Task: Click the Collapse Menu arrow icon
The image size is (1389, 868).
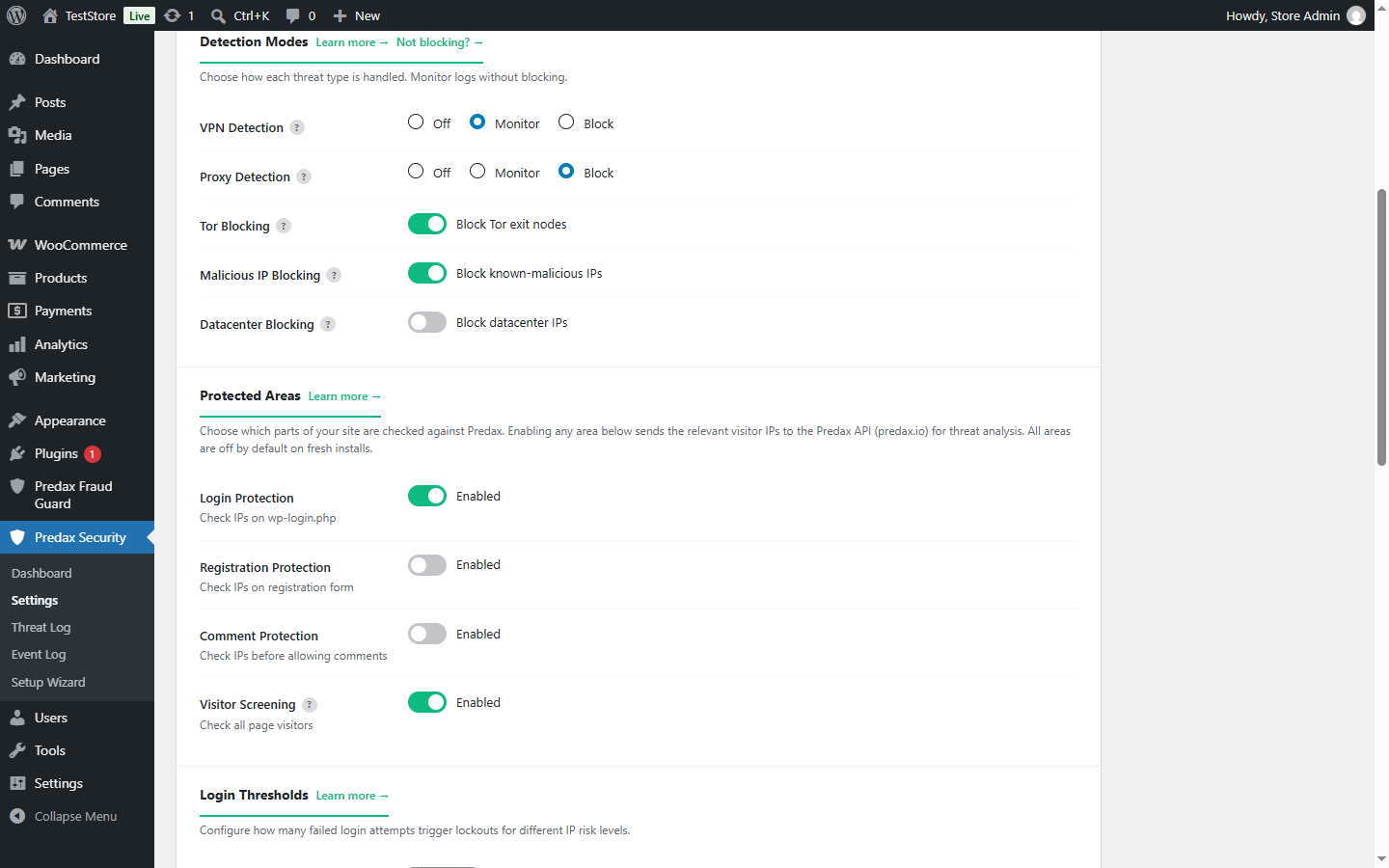Action: tap(17, 816)
